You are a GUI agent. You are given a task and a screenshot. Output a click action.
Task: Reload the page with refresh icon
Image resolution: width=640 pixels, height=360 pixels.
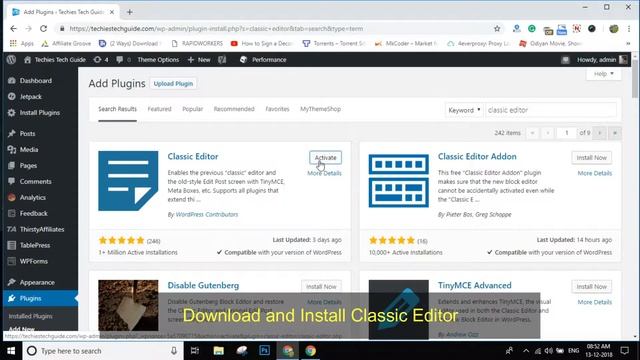[44, 29]
